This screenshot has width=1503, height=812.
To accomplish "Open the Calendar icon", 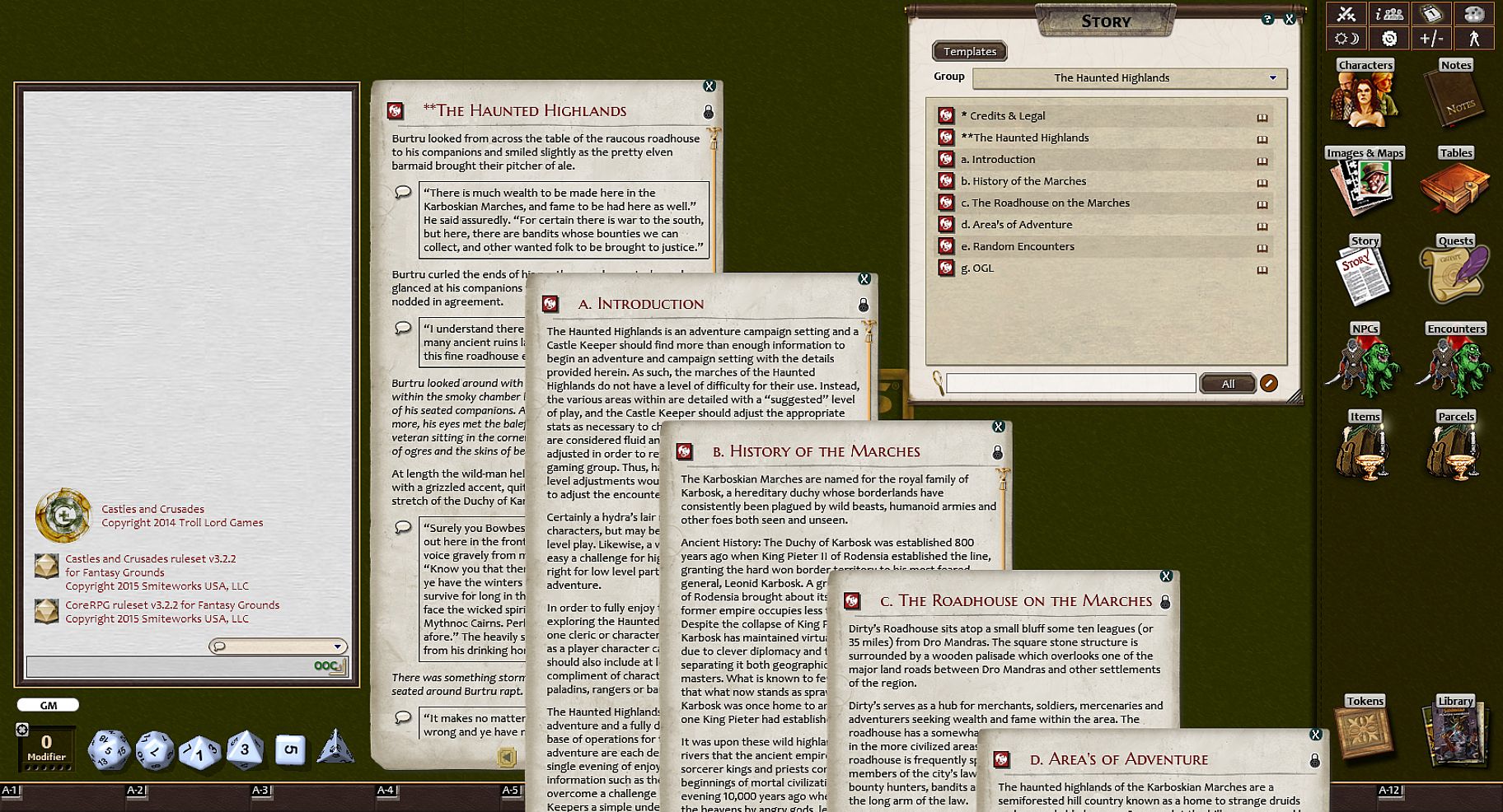I will click(1432, 14).
